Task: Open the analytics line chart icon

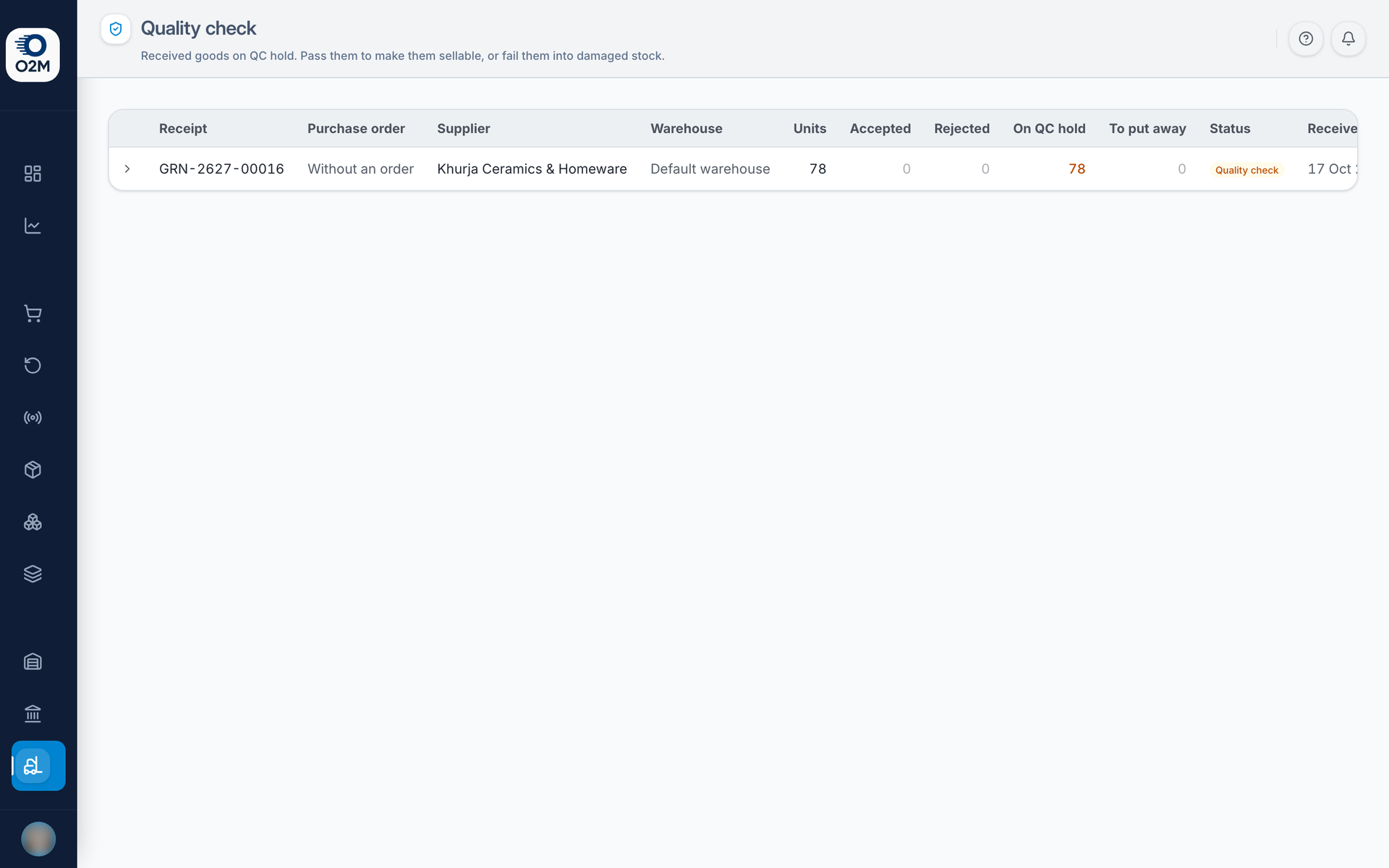Action: 33,226
